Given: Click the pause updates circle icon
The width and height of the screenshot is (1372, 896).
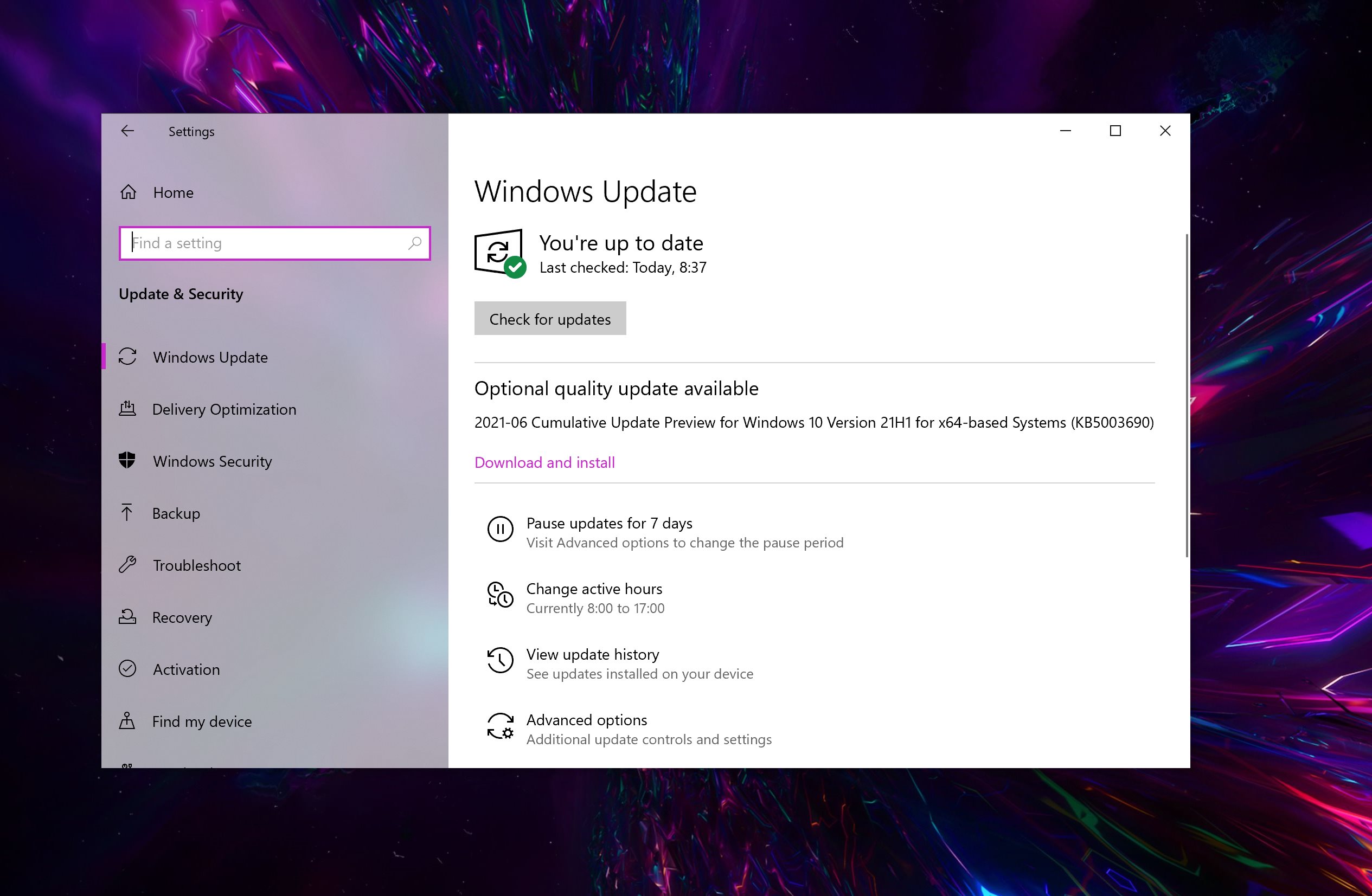Looking at the screenshot, I should pyautogui.click(x=500, y=528).
